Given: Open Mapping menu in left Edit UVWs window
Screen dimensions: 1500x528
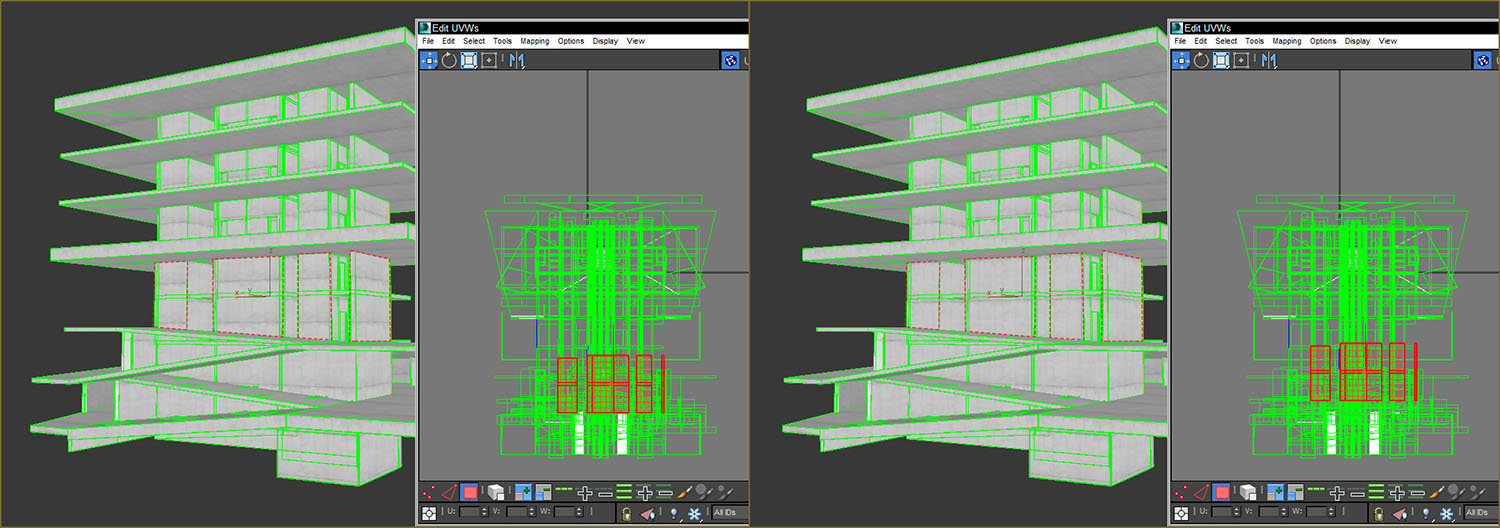Looking at the screenshot, I should tap(534, 41).
